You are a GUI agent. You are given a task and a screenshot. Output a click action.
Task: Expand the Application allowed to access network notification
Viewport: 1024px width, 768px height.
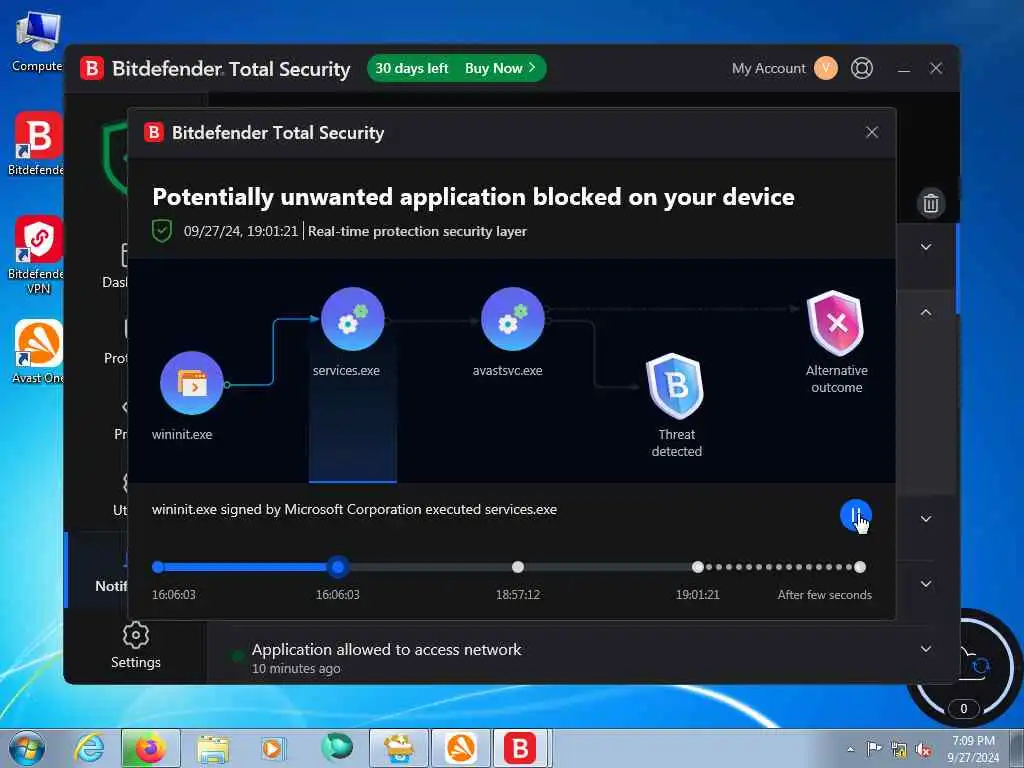coord(925,648)
